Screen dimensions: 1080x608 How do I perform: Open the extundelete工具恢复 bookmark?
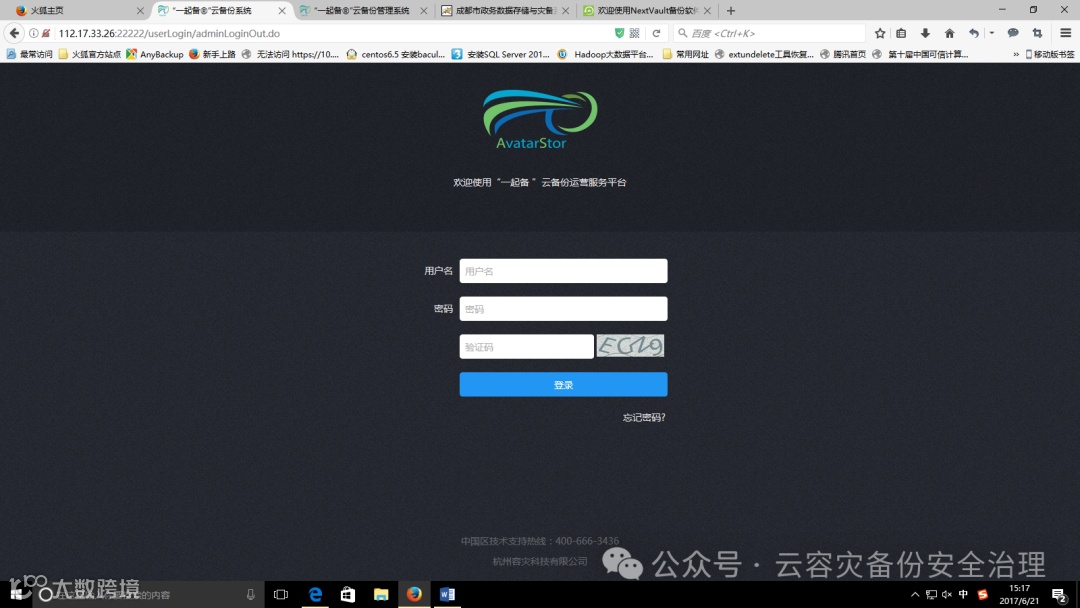pos(764,54)
